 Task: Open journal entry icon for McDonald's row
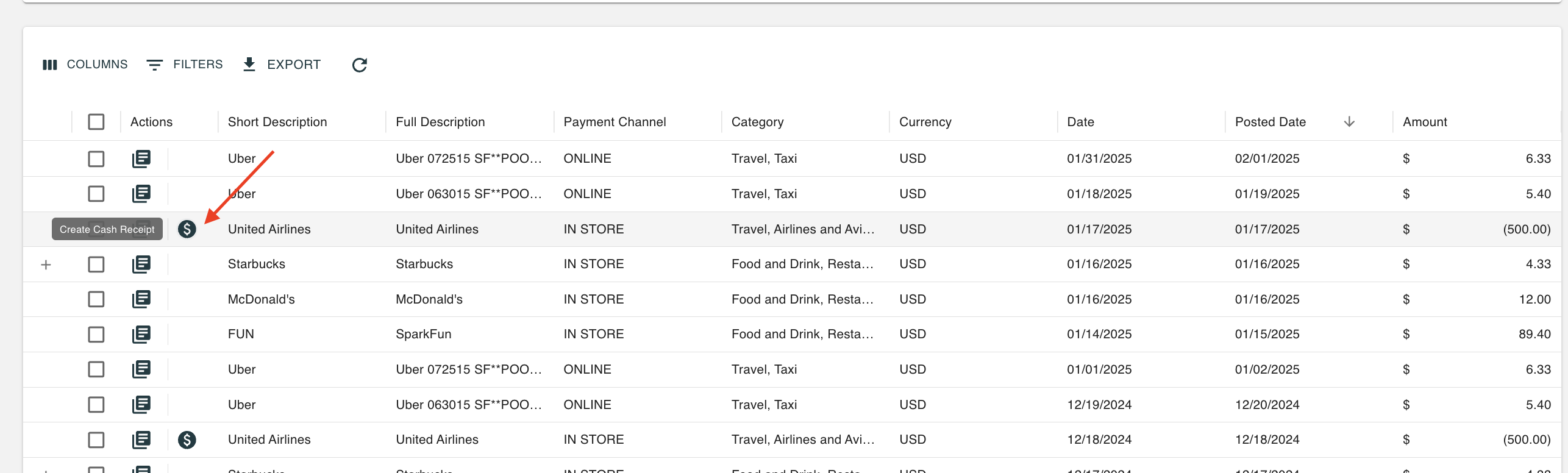click(141, 299)
